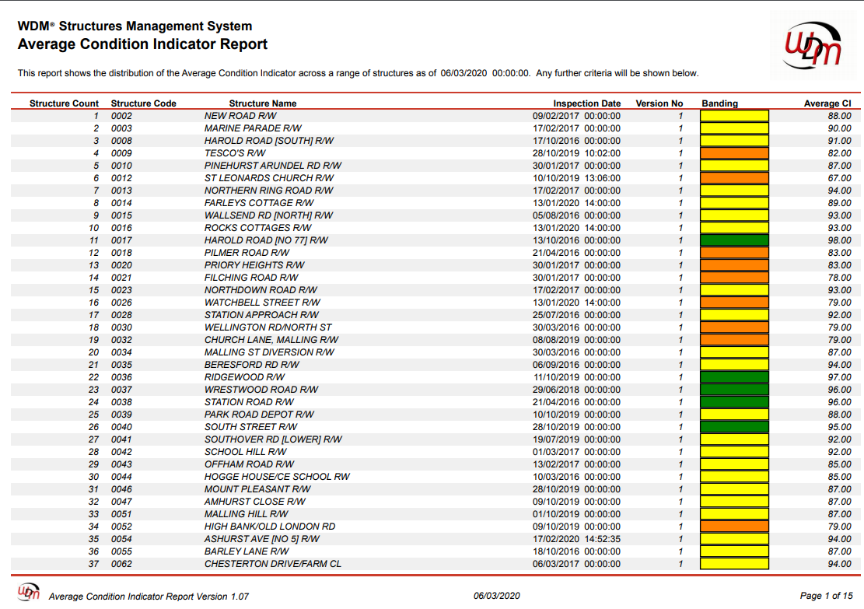This screenshot has width=864, height=609.
Task: Select structure code 0012 in the table
Action: pos(122,178)
